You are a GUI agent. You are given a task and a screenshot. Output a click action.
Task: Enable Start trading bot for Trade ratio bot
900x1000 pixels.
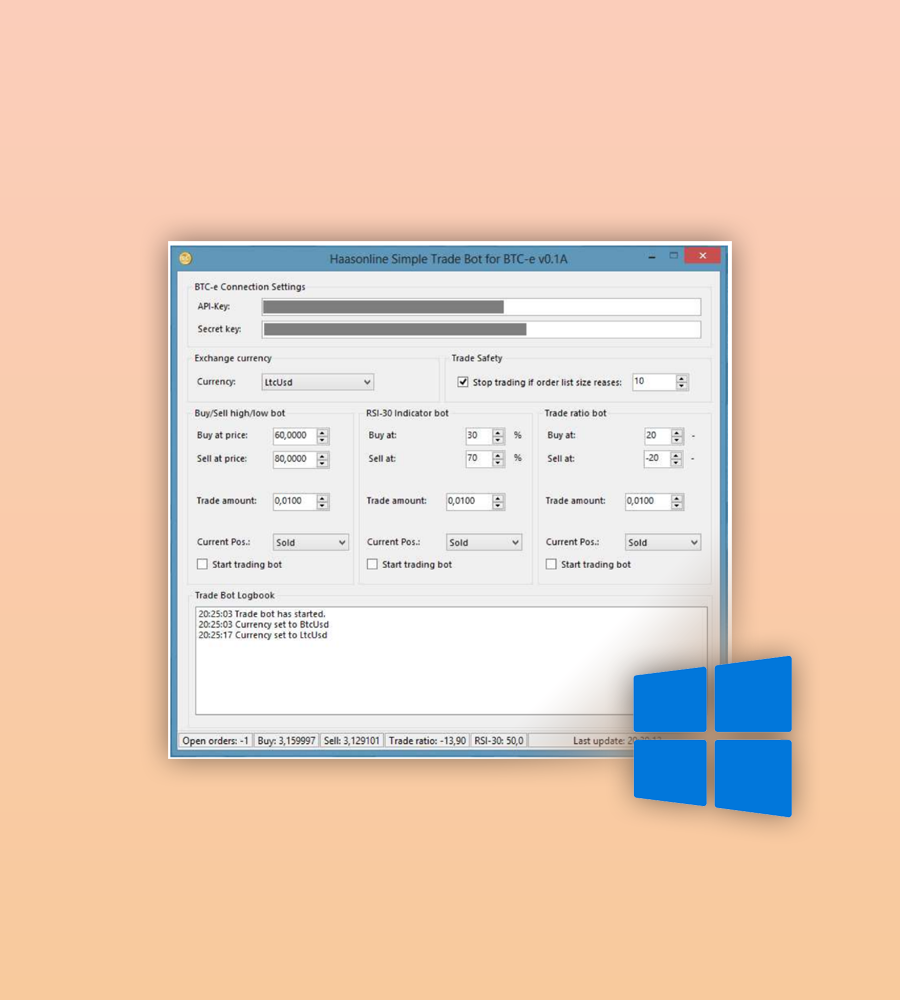[x=551, y=564]
